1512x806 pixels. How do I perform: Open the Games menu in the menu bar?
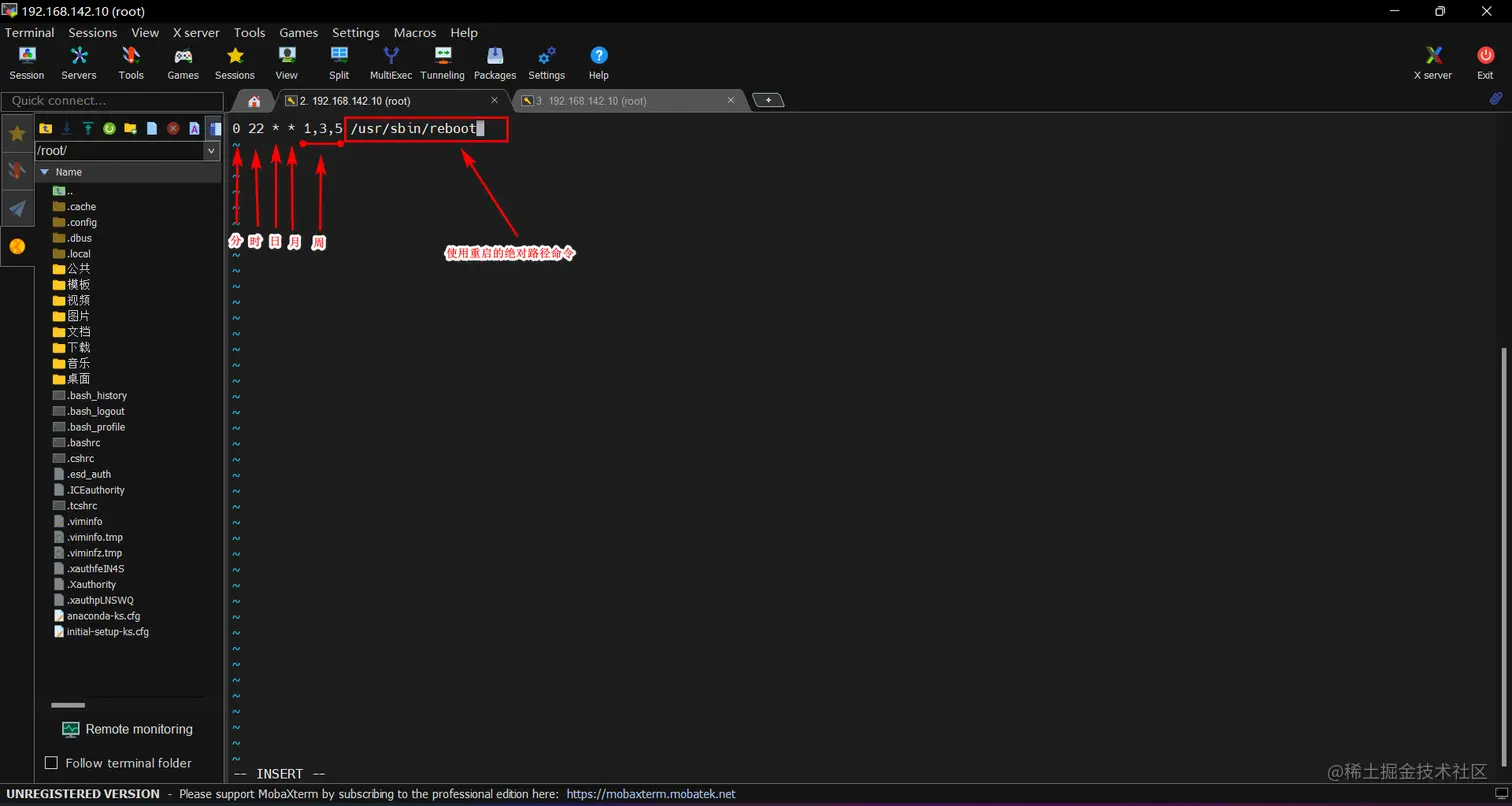click(299, 32)
